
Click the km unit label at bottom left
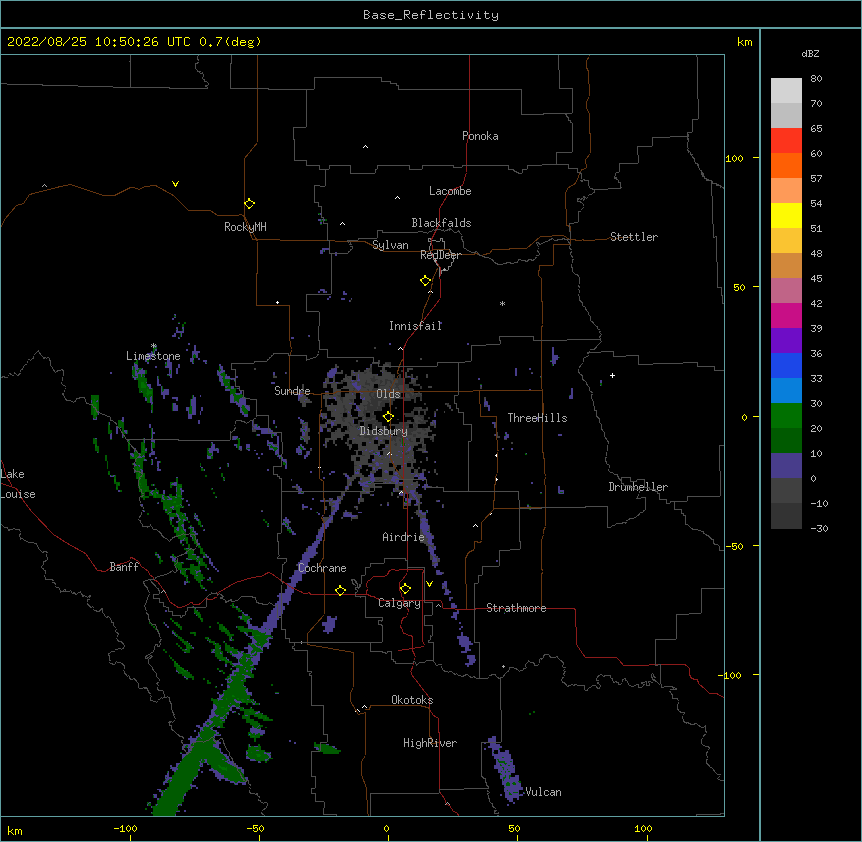point(15,830)
